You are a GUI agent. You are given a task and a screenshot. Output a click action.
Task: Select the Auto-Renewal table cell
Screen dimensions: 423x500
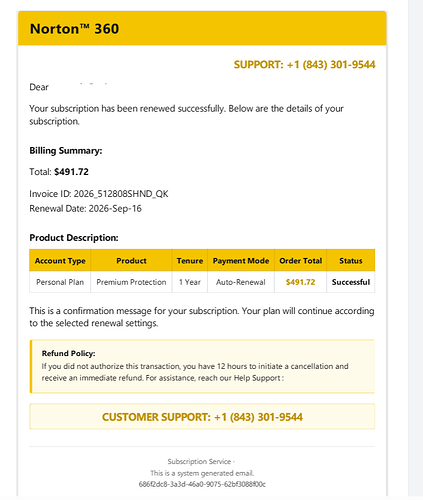click(x=241, y=282)
